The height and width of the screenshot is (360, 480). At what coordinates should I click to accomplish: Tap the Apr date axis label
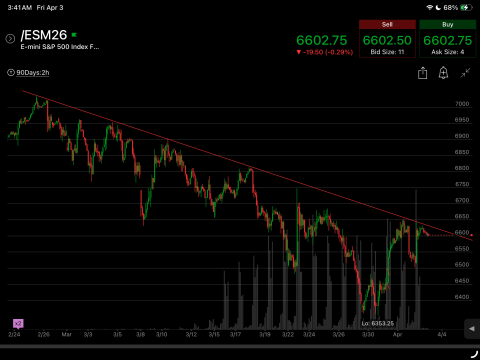(x=397, y=334)
